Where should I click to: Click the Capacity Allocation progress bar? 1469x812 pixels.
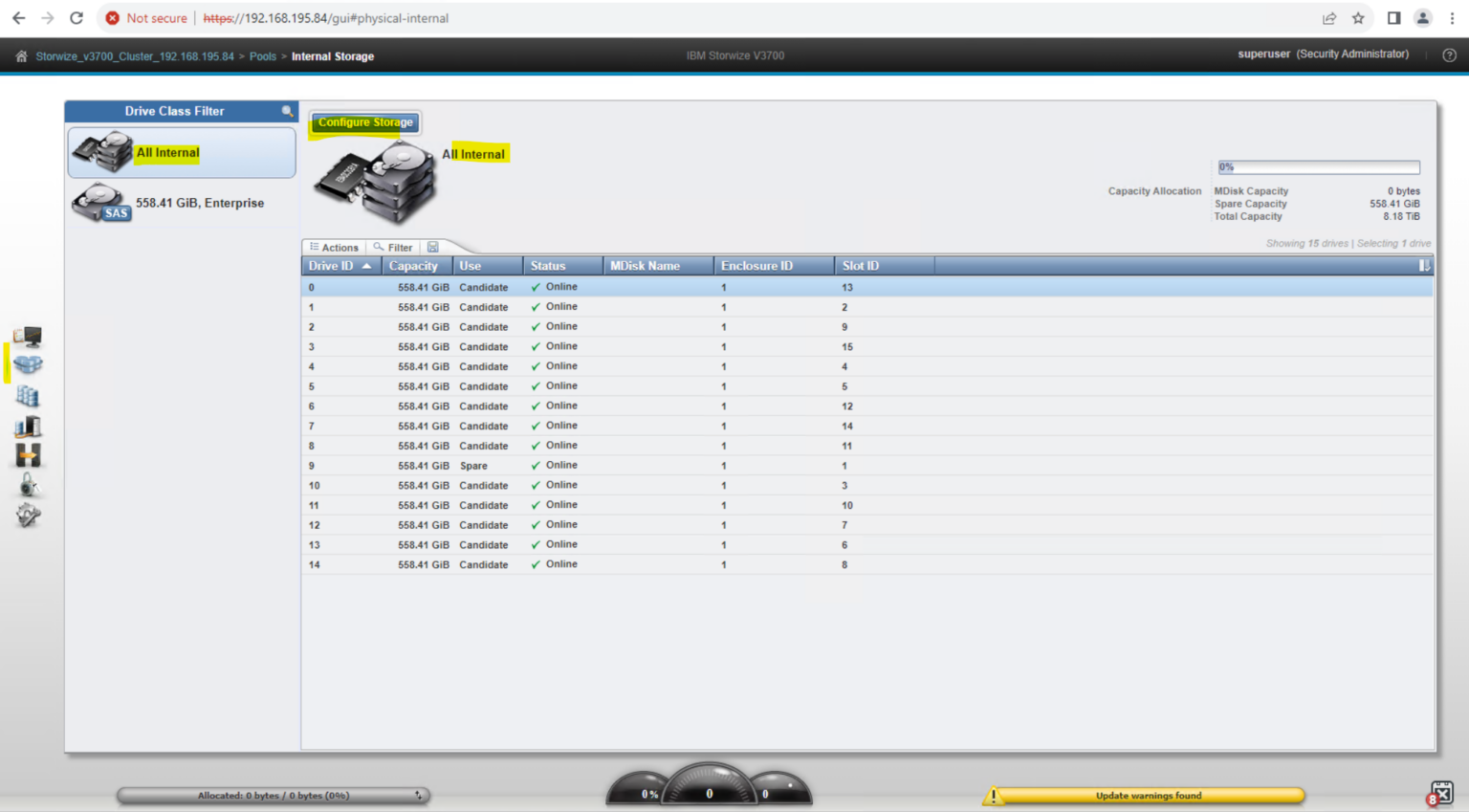(x=1317, y=166)
